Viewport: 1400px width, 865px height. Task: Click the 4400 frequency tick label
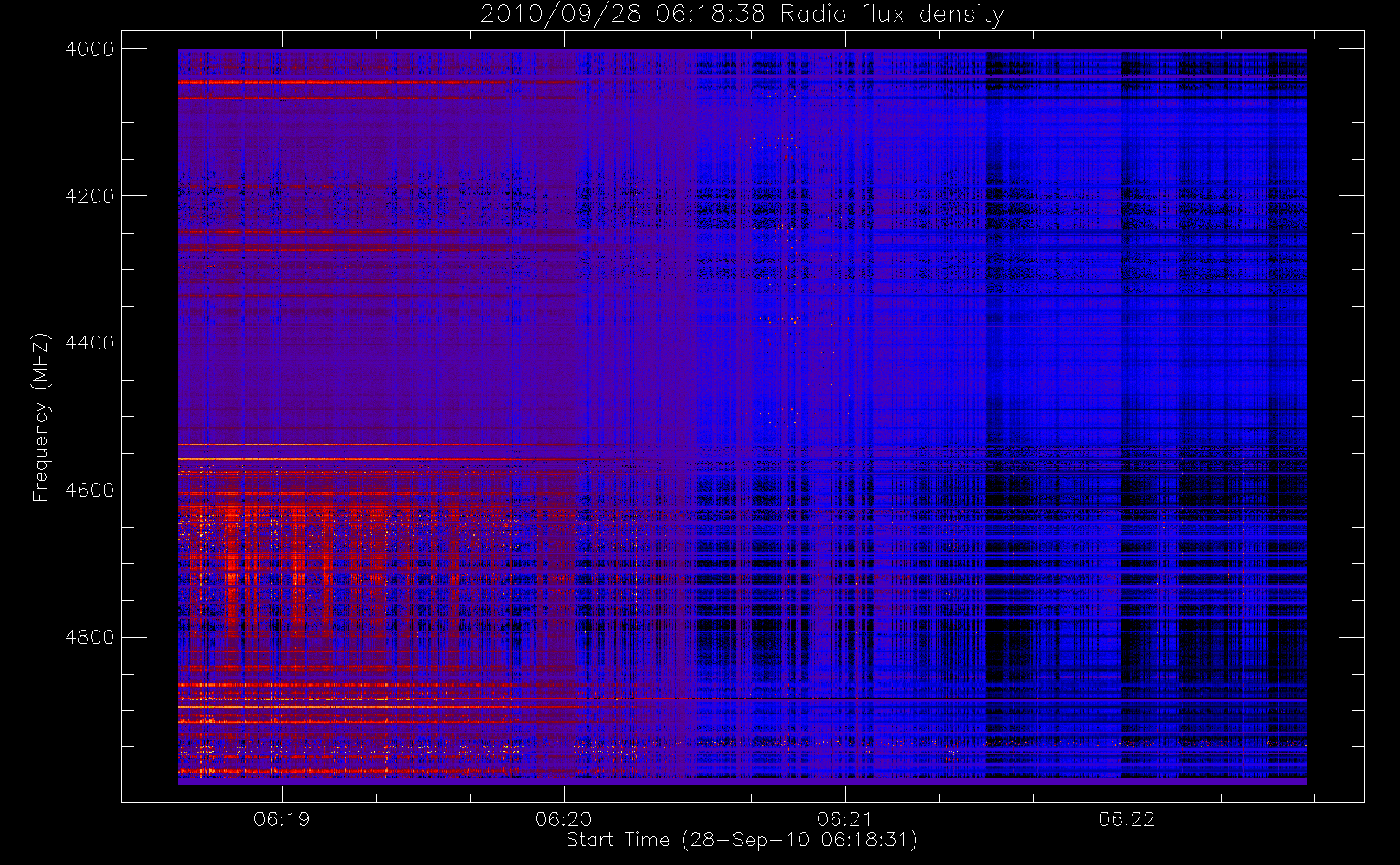(x=90, y=343)
